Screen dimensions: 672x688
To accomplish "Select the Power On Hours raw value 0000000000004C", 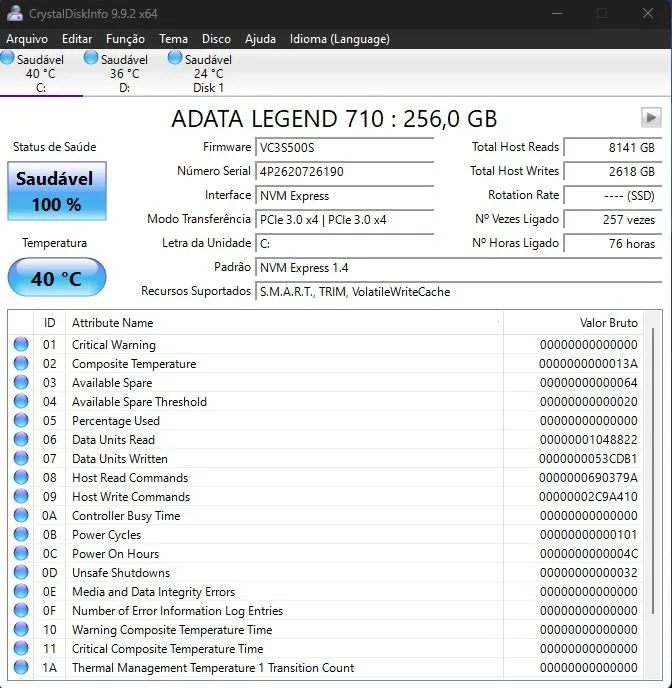I will point(588,554).
